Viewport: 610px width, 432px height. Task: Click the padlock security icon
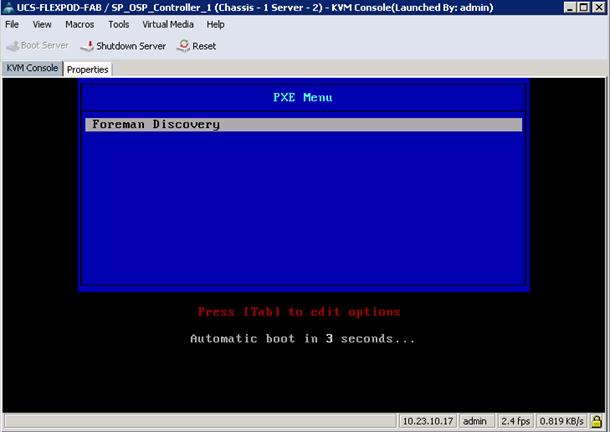coord(596,421)
